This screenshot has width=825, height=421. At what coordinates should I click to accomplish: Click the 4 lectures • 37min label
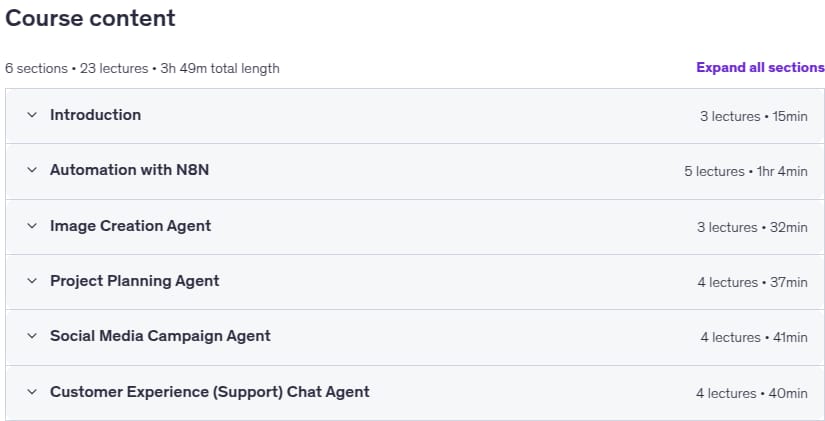pyautogui.click(x=752, y=283)
